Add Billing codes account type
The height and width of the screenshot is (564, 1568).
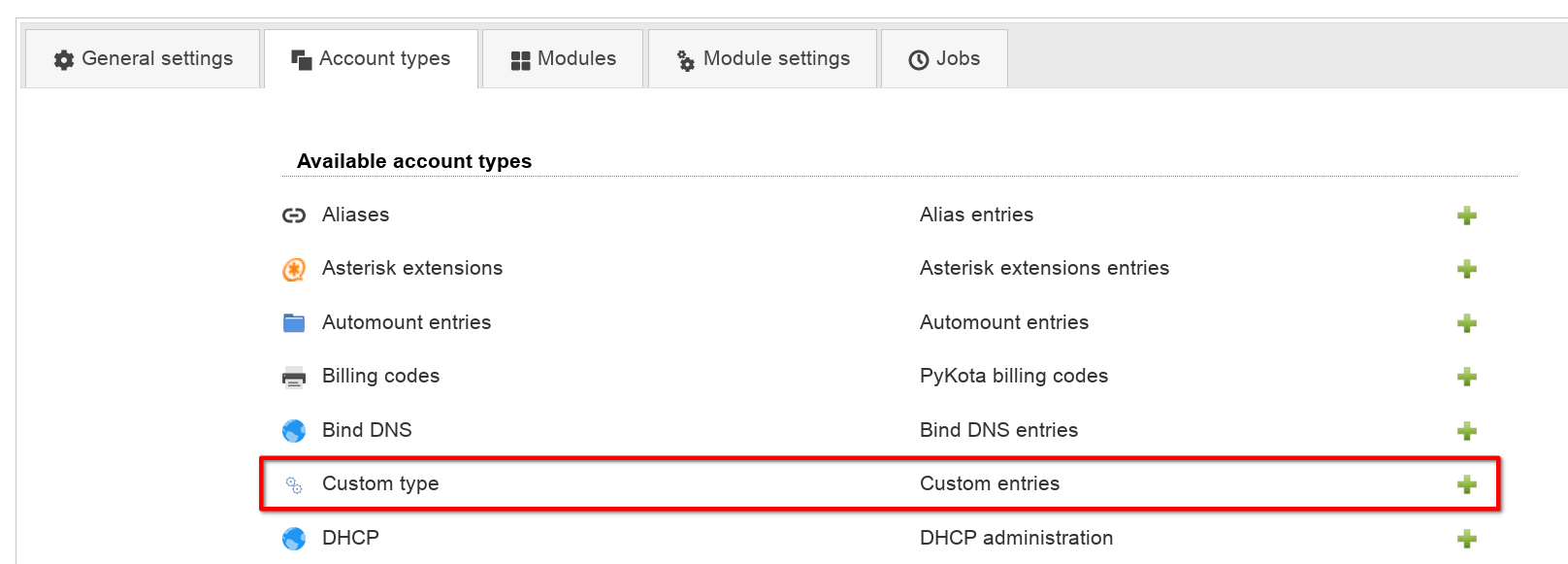[x=1466, y=377]
